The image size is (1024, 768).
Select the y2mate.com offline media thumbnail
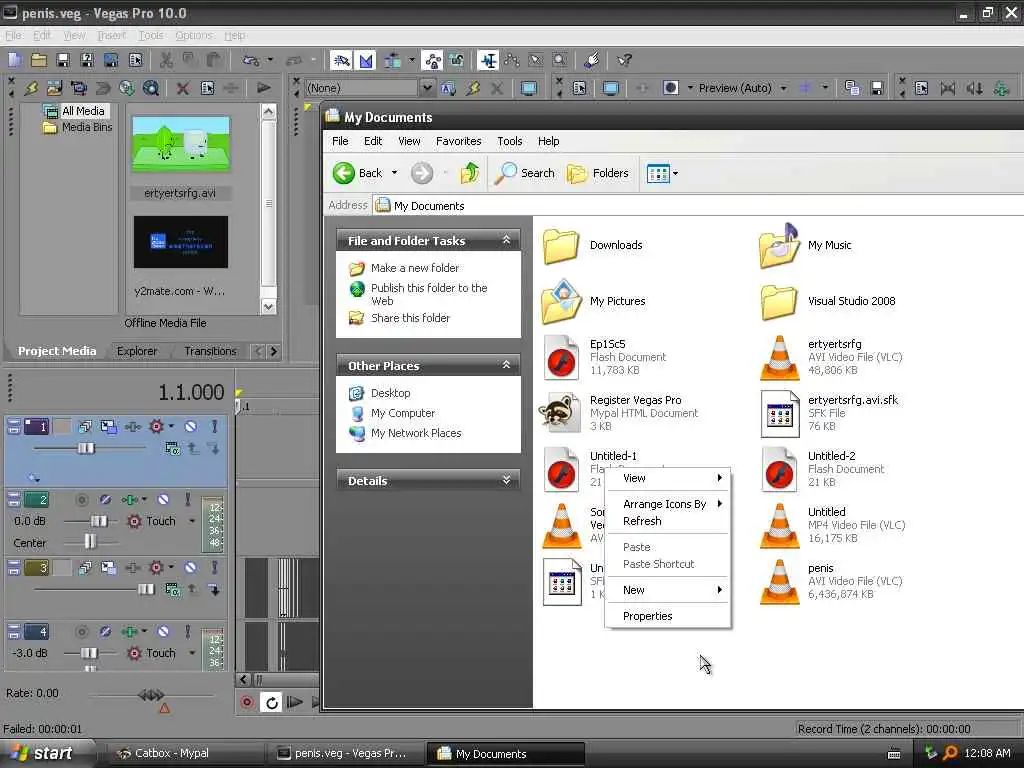tap(181, 242)
